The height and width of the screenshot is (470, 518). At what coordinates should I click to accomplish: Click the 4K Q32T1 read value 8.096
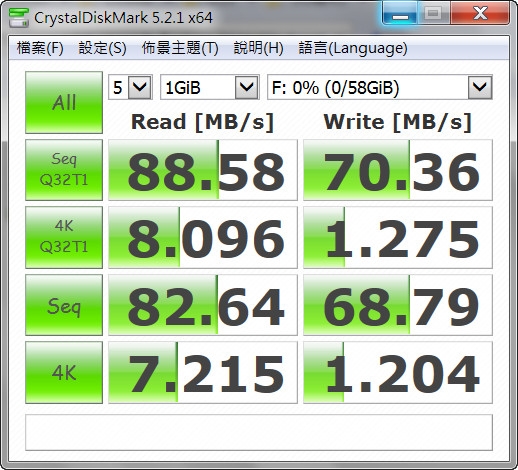point(203,237)
